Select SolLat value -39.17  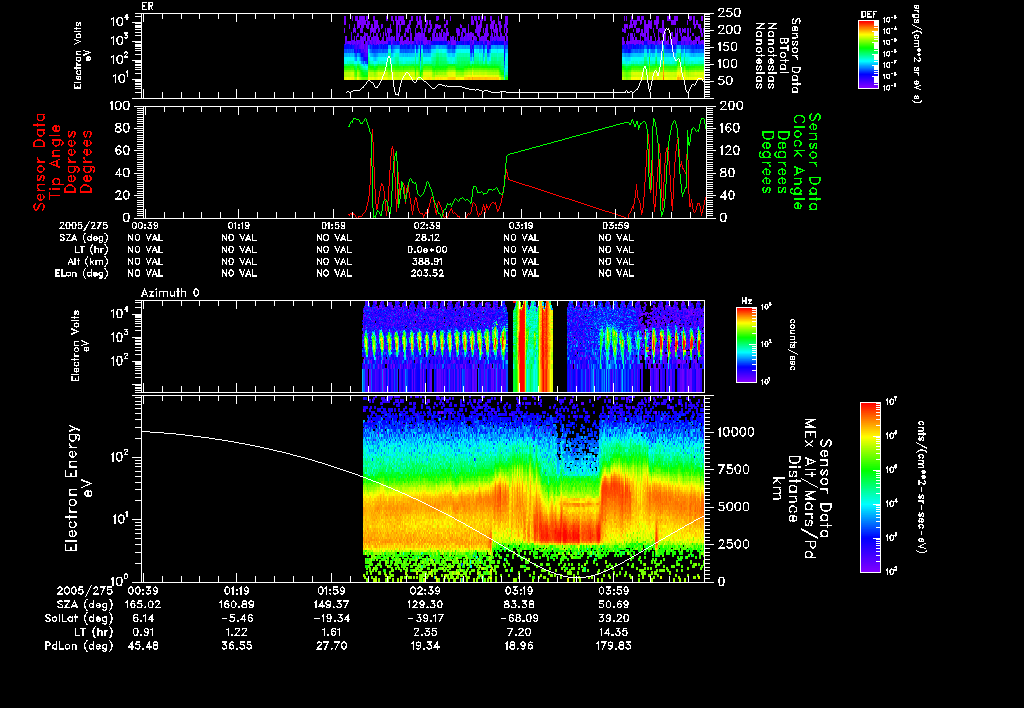pos(425,618)
